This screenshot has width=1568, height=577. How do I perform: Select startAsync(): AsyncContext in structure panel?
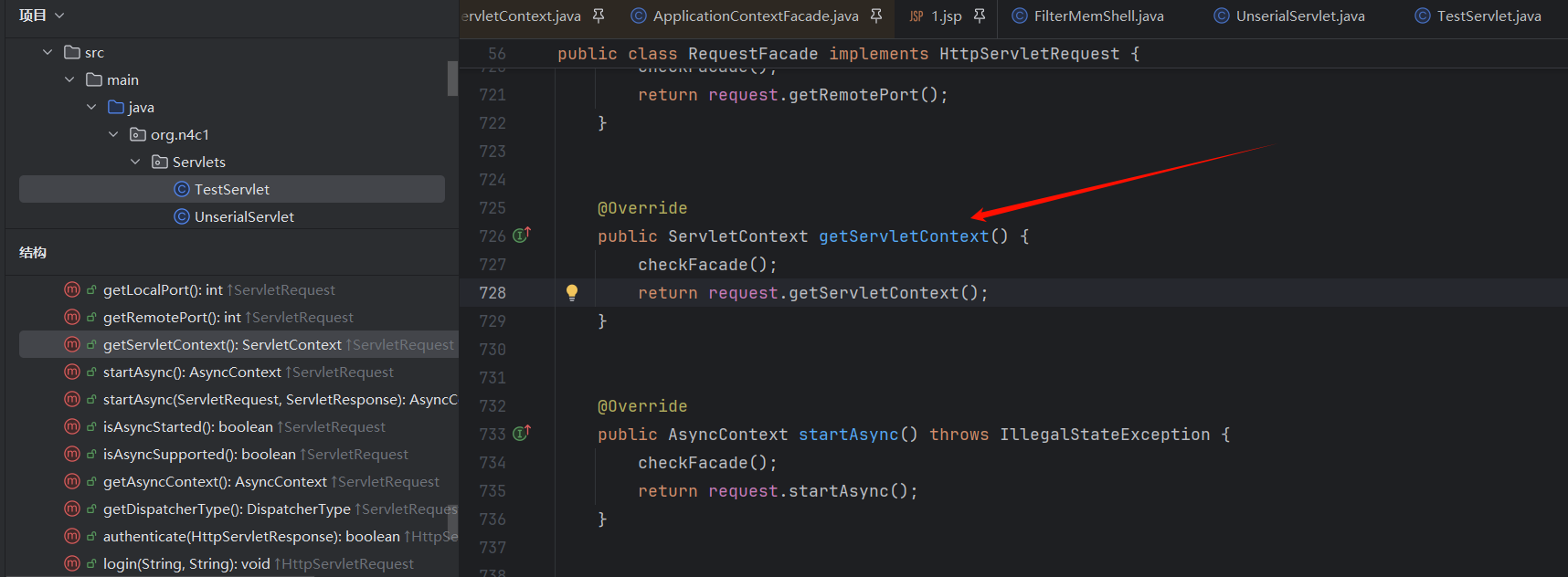[192, 372]
